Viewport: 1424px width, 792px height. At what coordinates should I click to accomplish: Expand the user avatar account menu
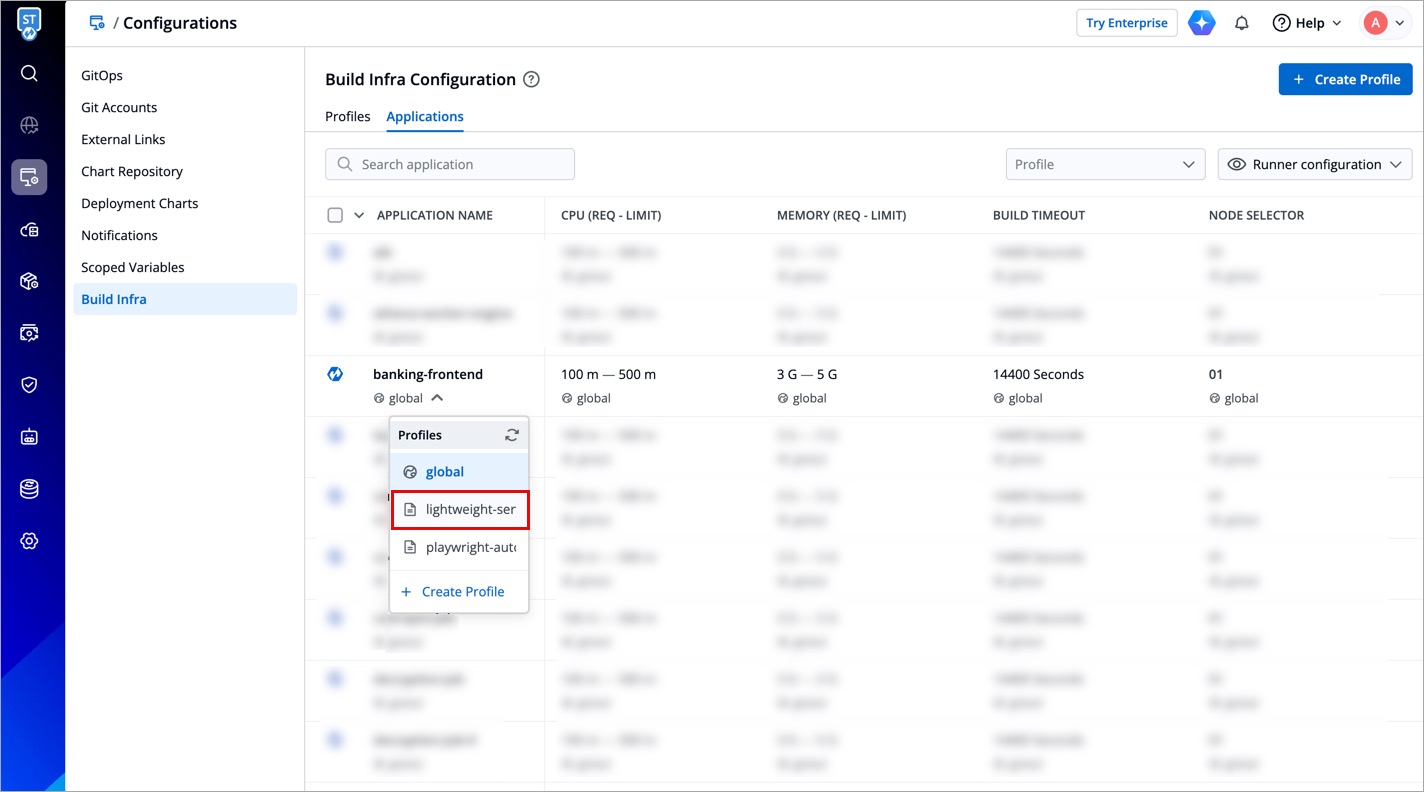pyautogui.click(x=1385, y=23)
